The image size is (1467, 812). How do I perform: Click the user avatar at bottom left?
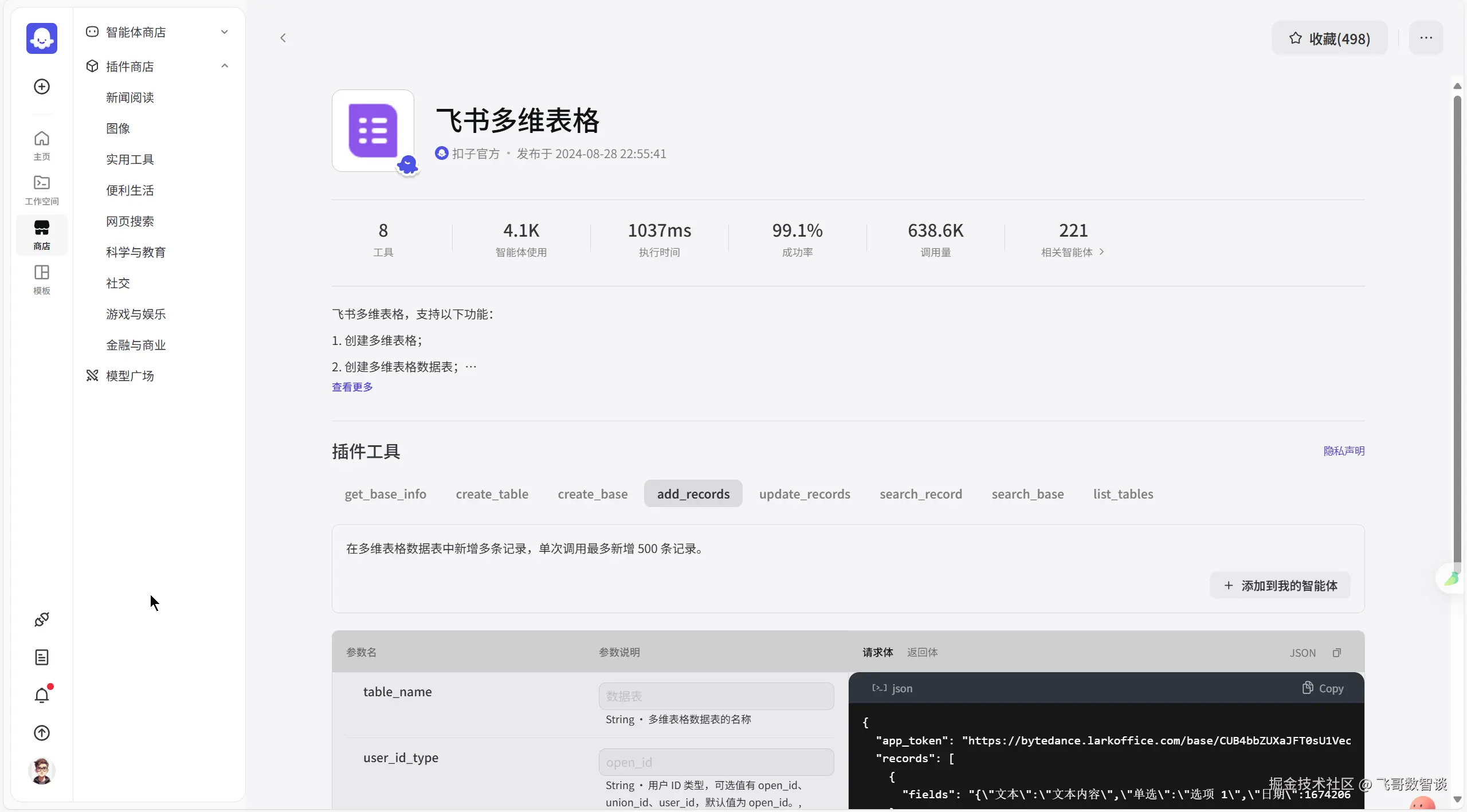pos(42,771)
